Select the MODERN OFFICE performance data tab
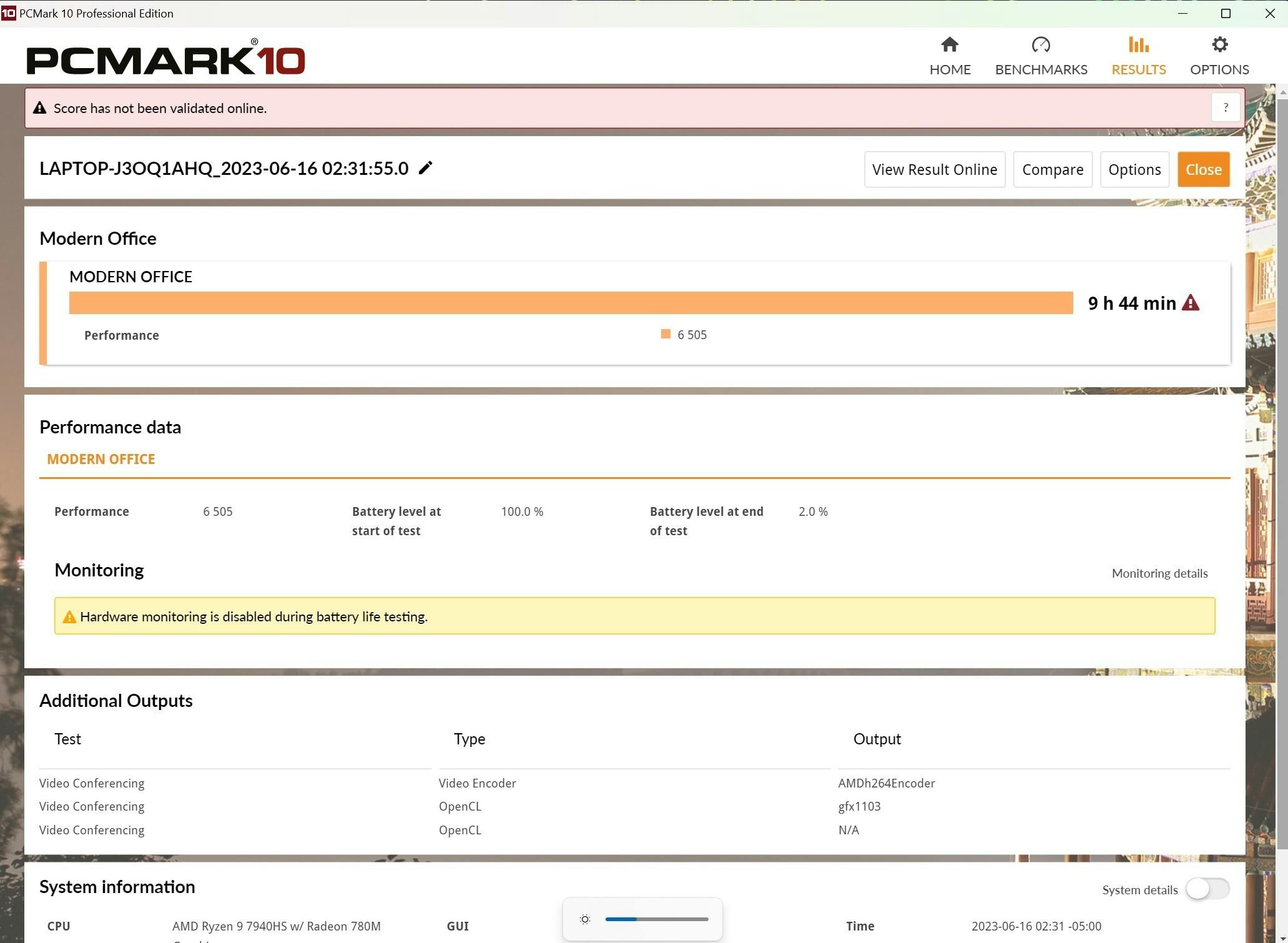Screen dimensions: 1288x943 (101, 459)
